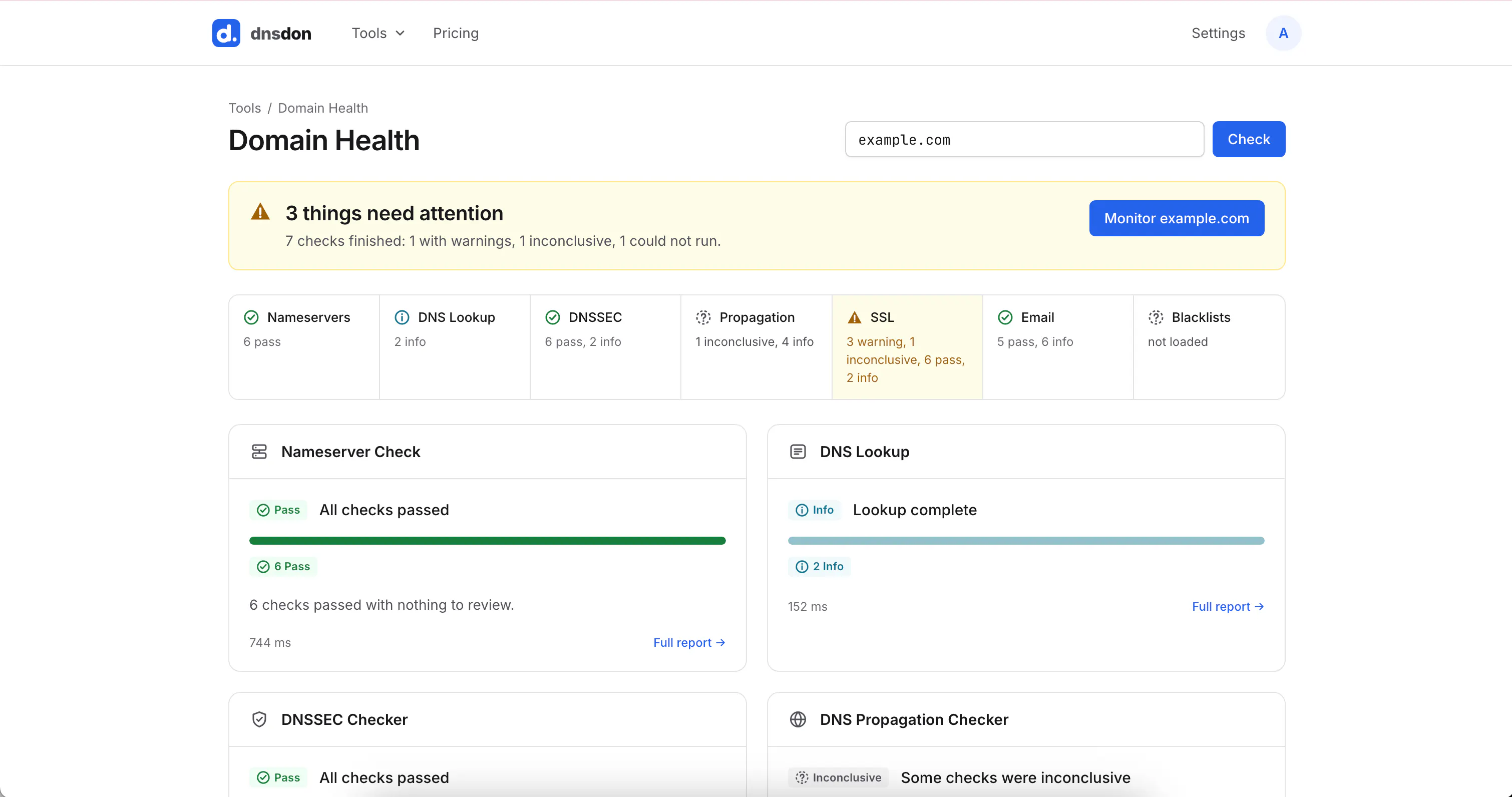Screen dimensions: 1512x797
Task: Select the Nameservers summary tile
Action: 304,347
